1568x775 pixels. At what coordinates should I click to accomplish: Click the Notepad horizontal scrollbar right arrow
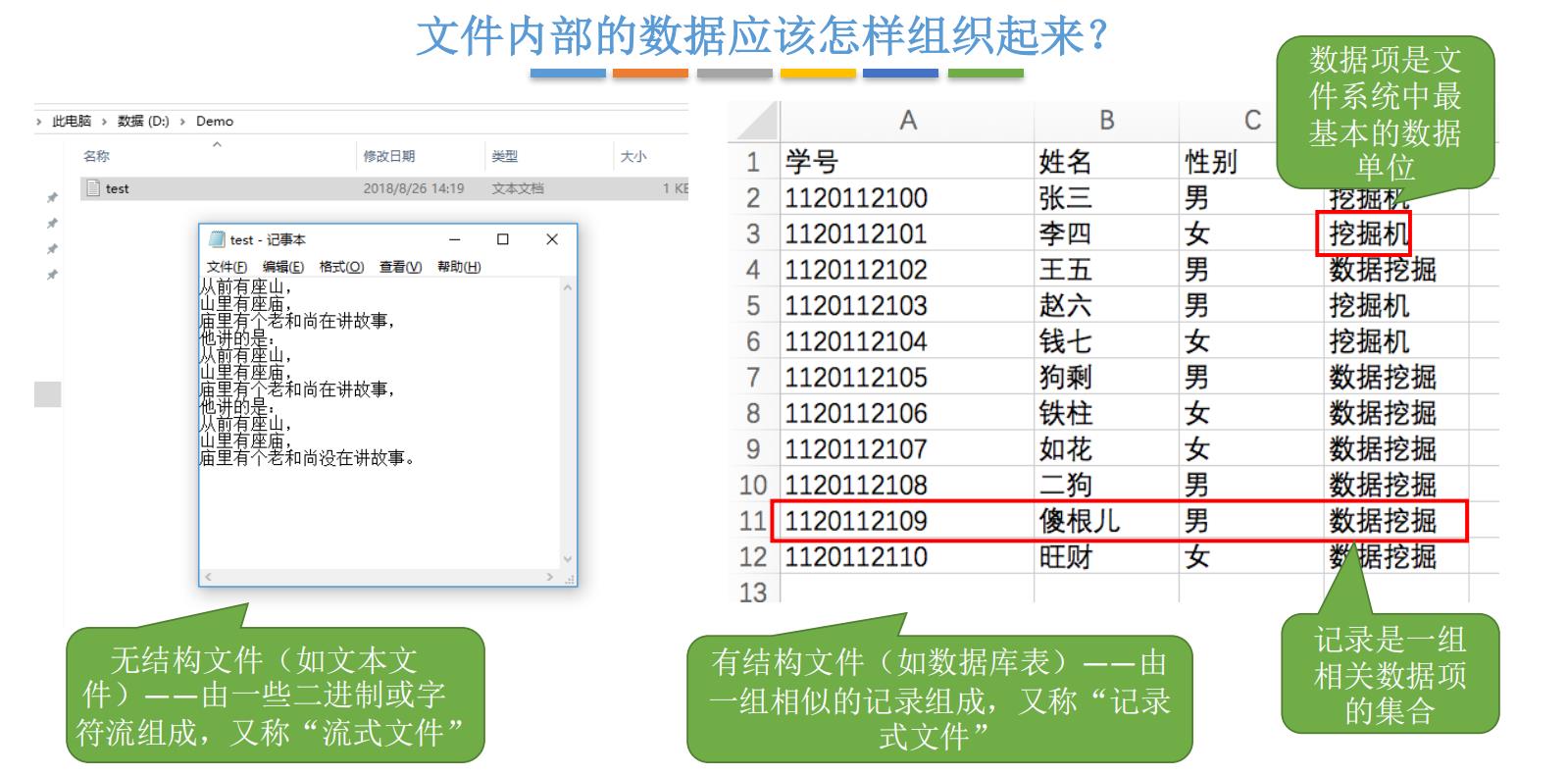[550, 577]
